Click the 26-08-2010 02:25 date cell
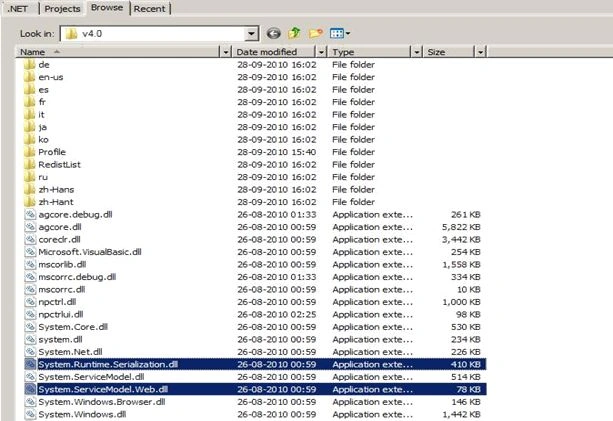613x421 pixels. 277,315
